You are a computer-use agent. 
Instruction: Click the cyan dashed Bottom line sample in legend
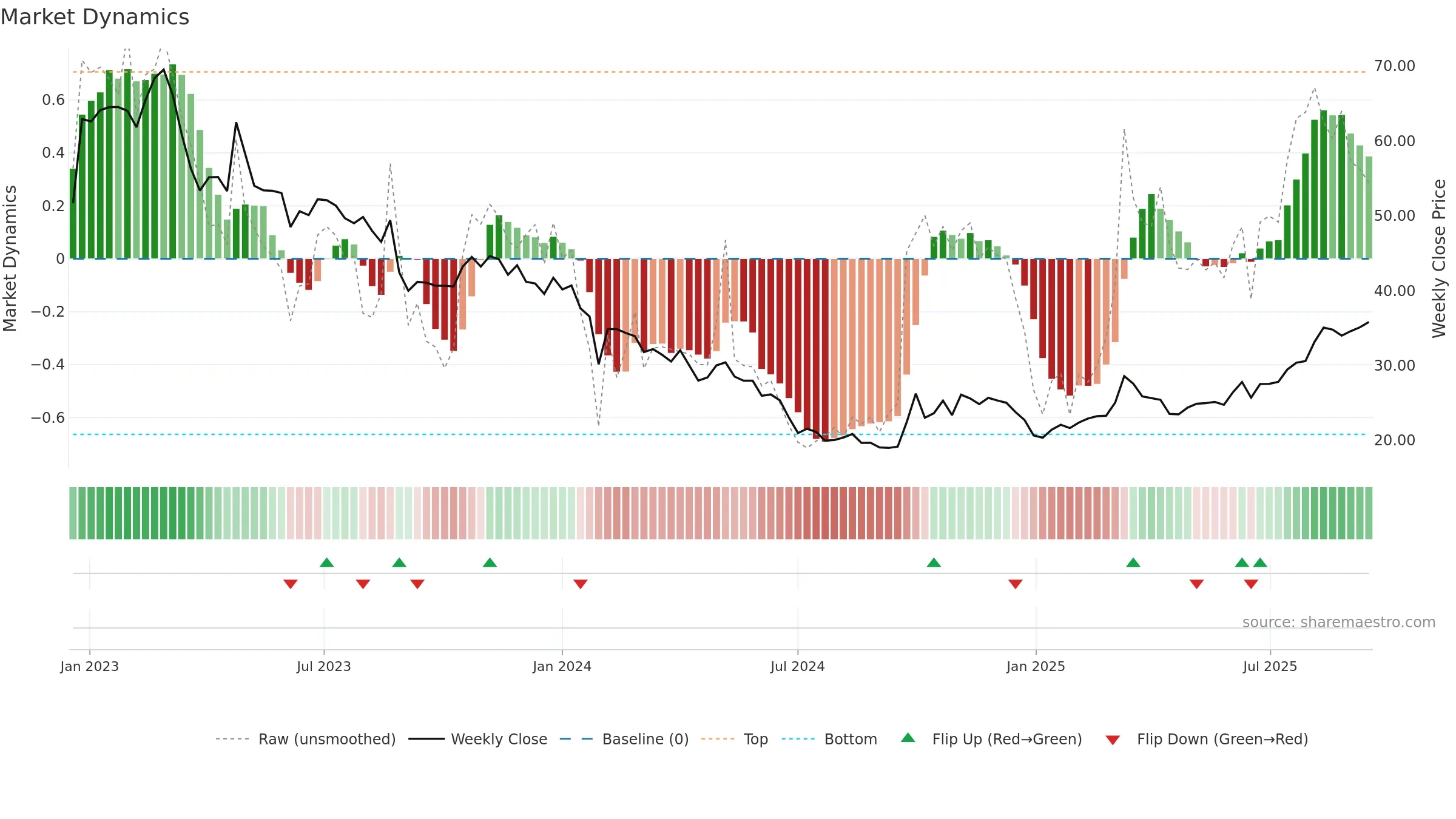coord(798,739)
